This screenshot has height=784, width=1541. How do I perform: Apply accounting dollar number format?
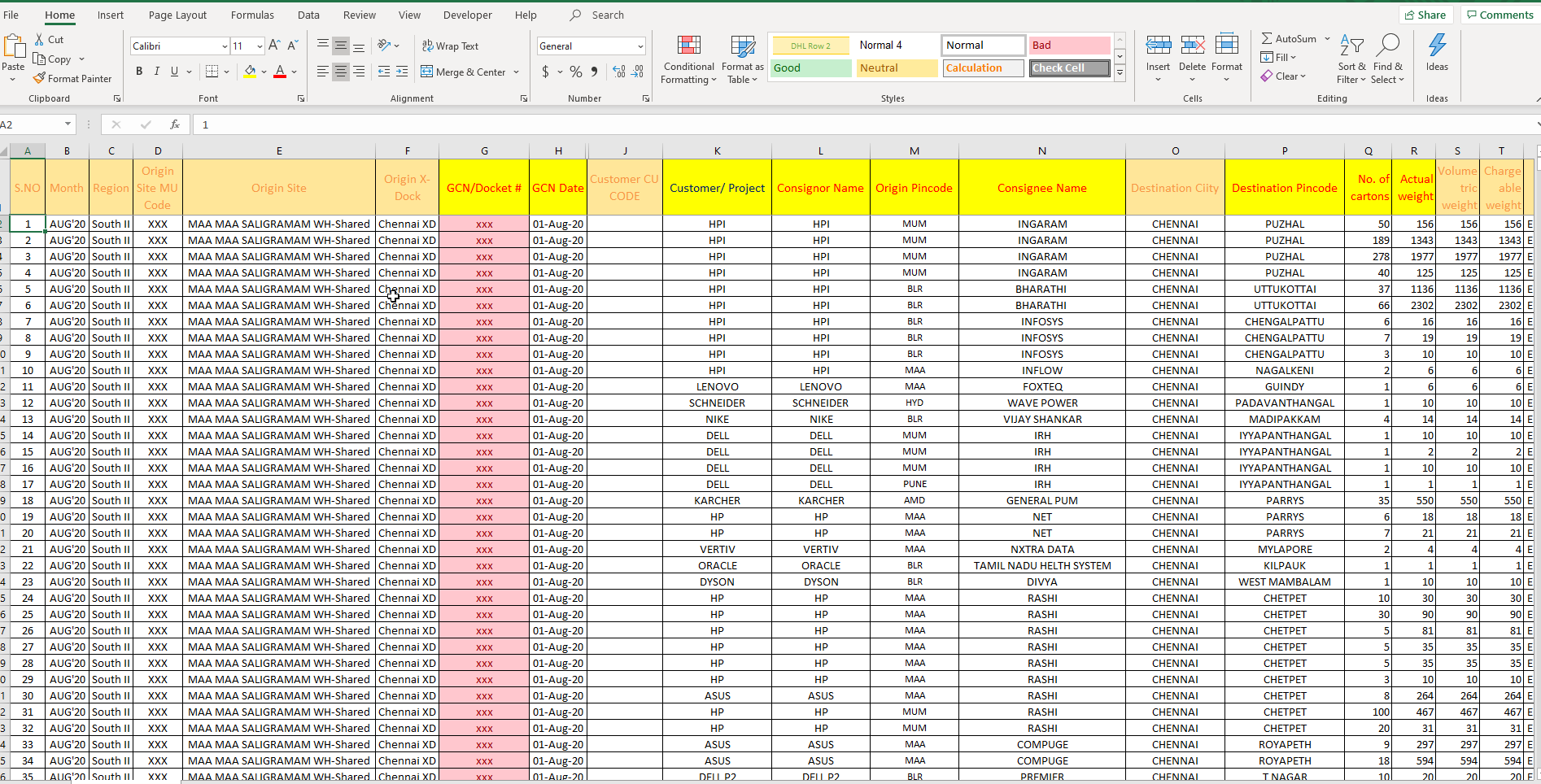[x=545, y=72]
